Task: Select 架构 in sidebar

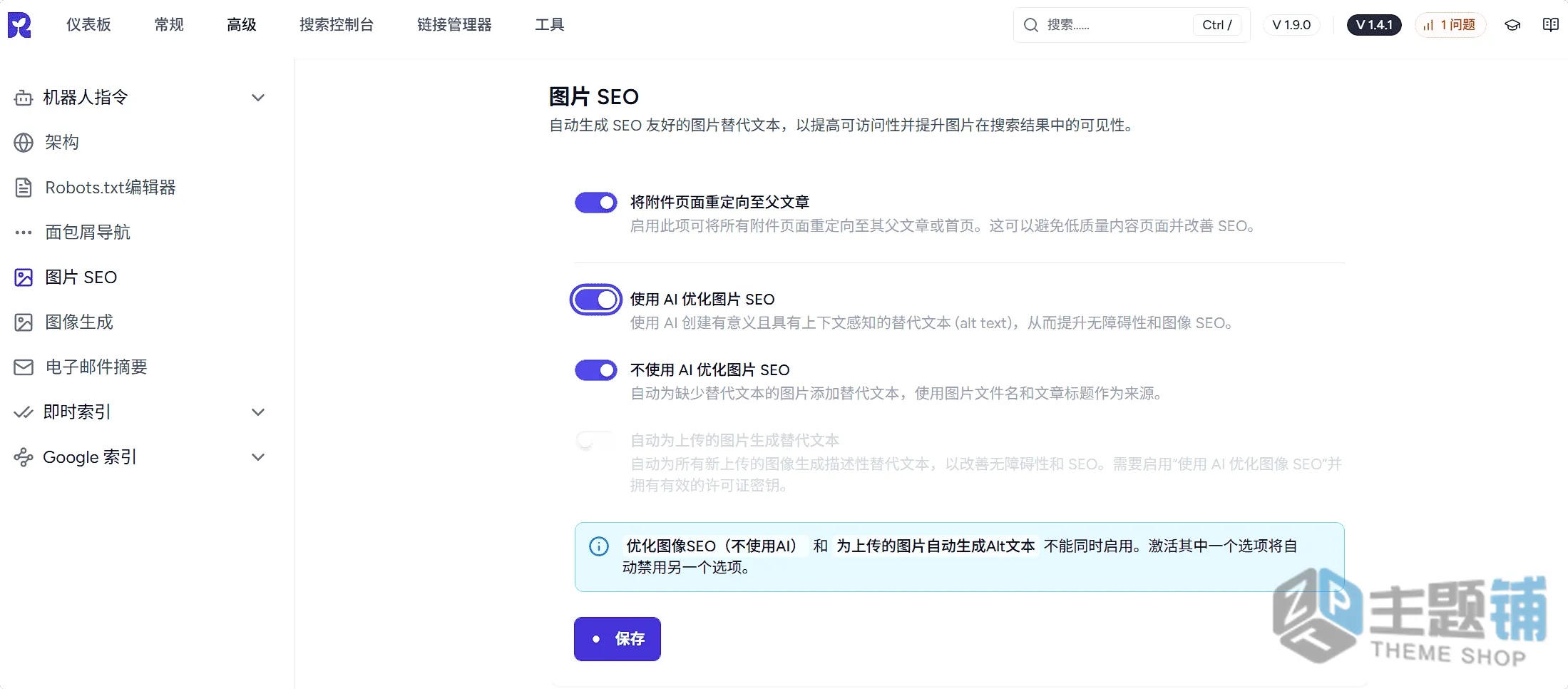Action: pos(61,143)
